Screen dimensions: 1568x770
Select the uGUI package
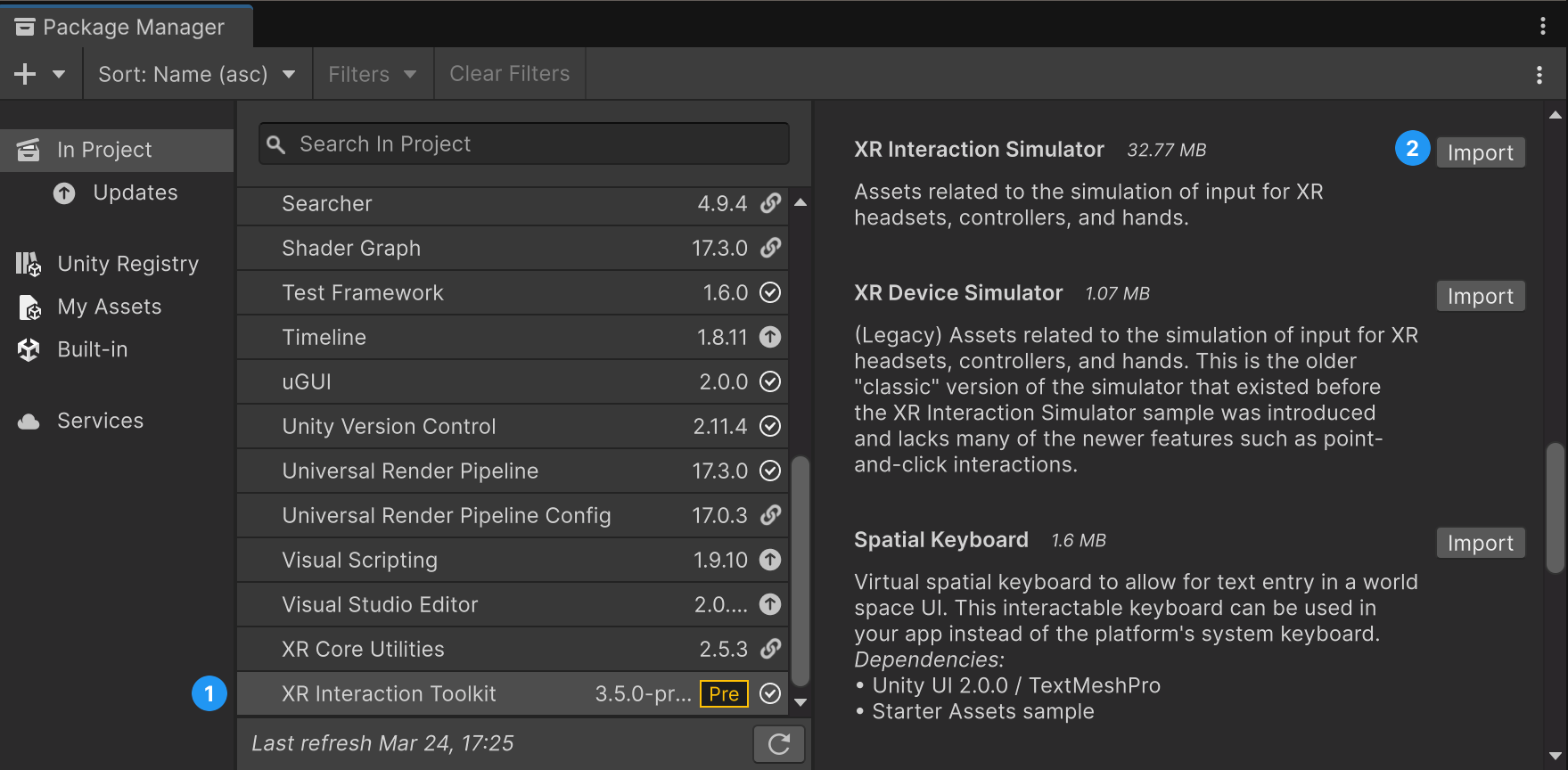pyautogui.click(x=513, y=381)
